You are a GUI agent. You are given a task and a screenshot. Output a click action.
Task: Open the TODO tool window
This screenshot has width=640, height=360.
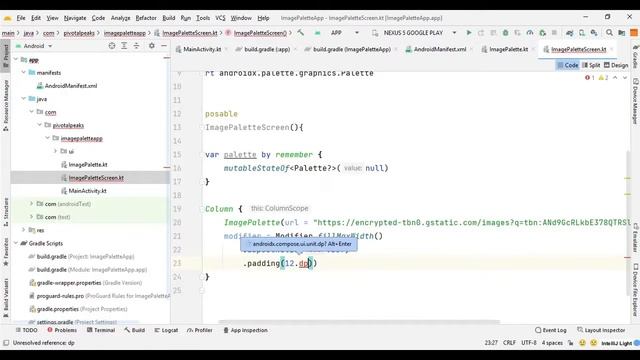tap(27, 330)
